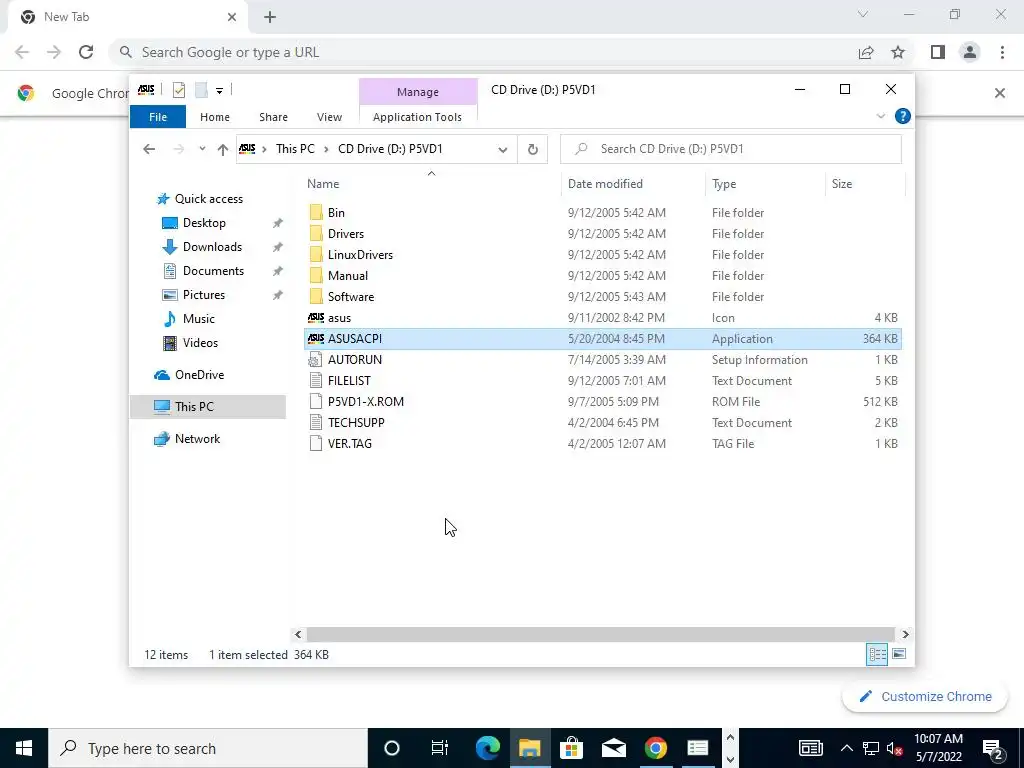Click the Windows Start button
Image resolution: width=1024 pixels, height=768 pixels.
pos(24,748)
